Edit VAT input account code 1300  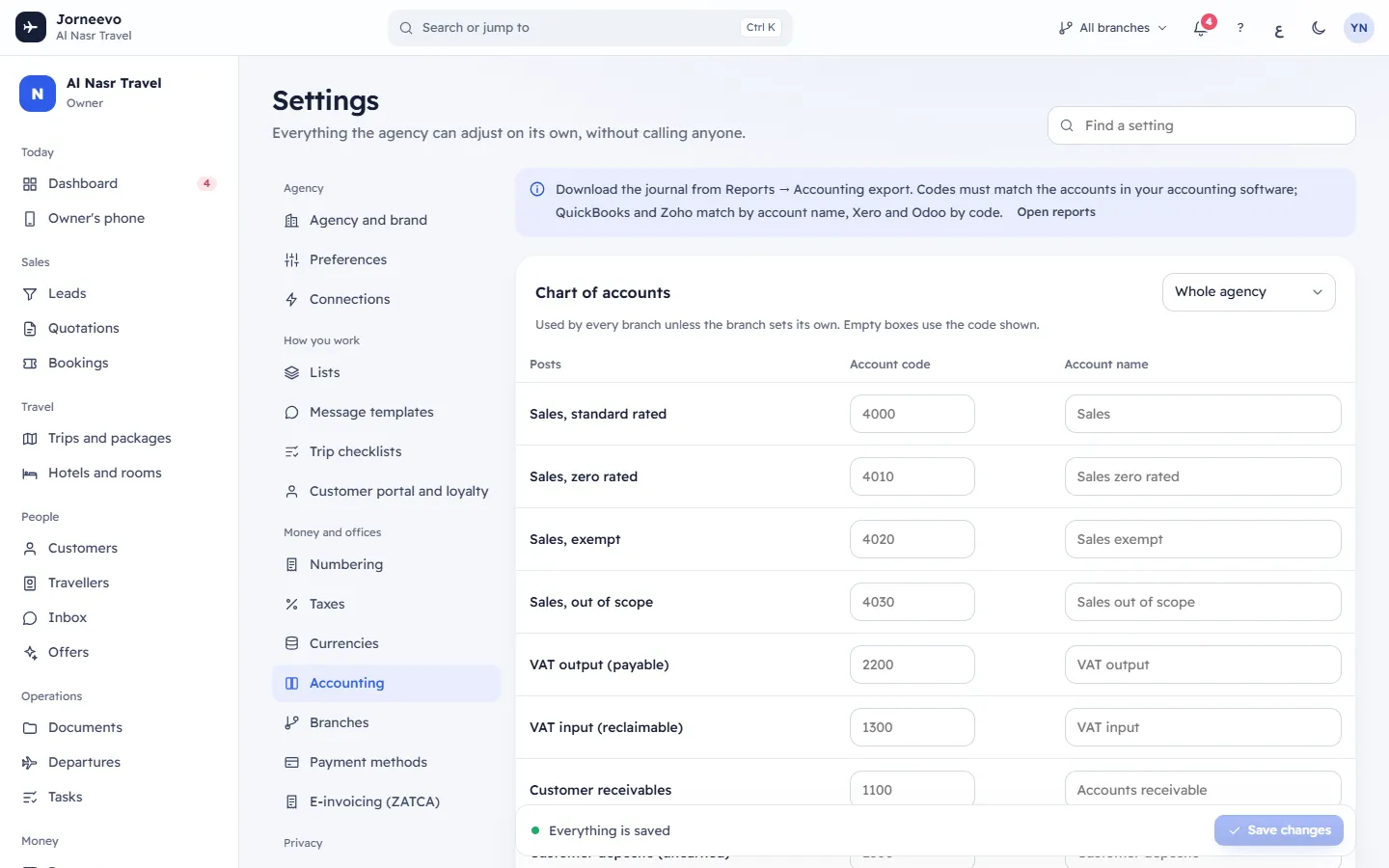[912, 727]
